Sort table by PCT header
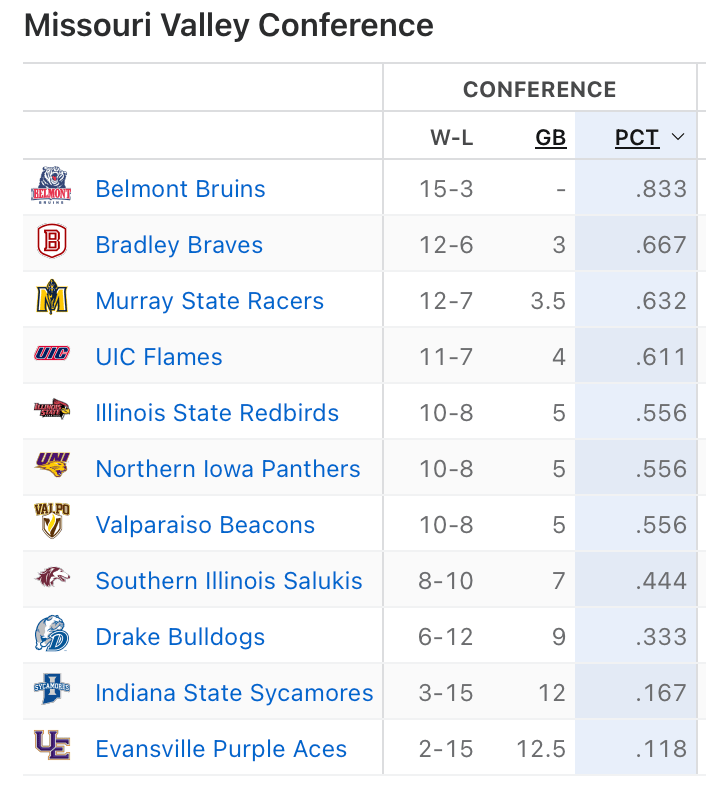 (x=637, y=138)
